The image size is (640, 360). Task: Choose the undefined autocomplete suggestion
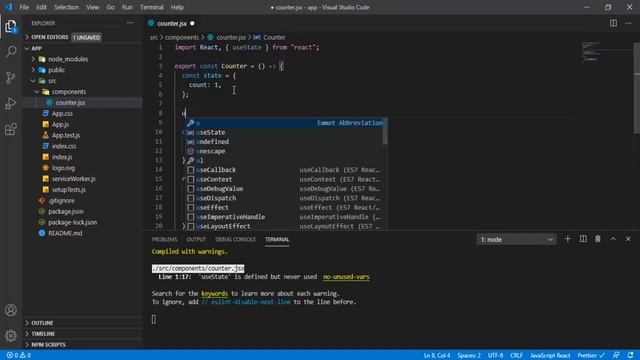coord(284,142)
